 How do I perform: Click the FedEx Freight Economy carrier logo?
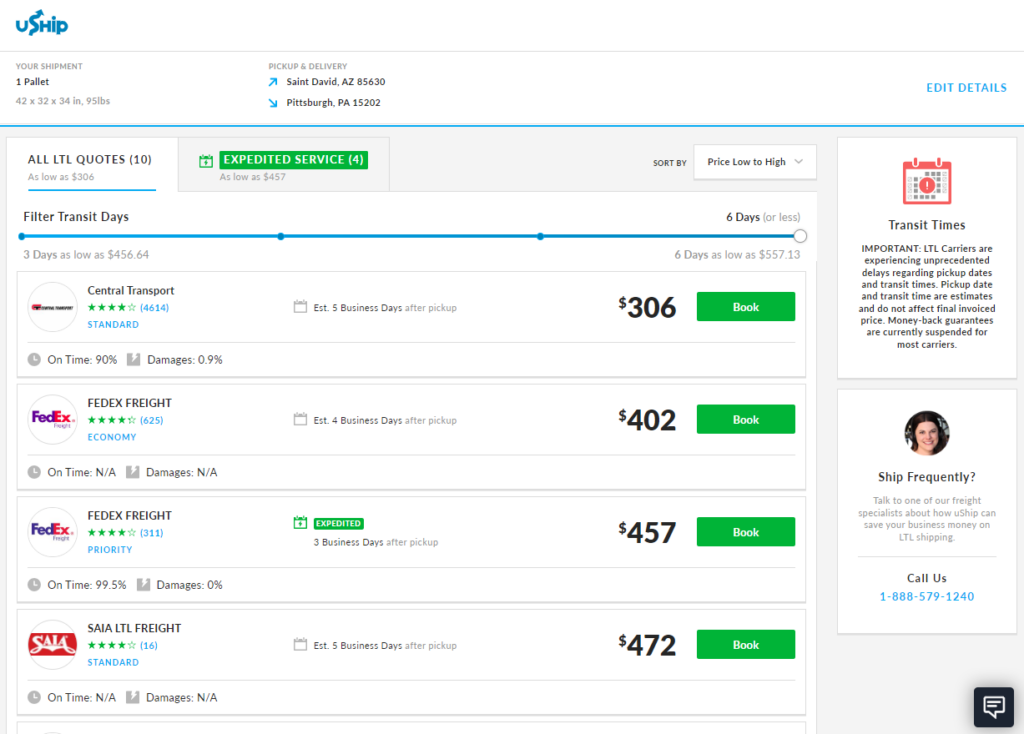click(52, 419)
